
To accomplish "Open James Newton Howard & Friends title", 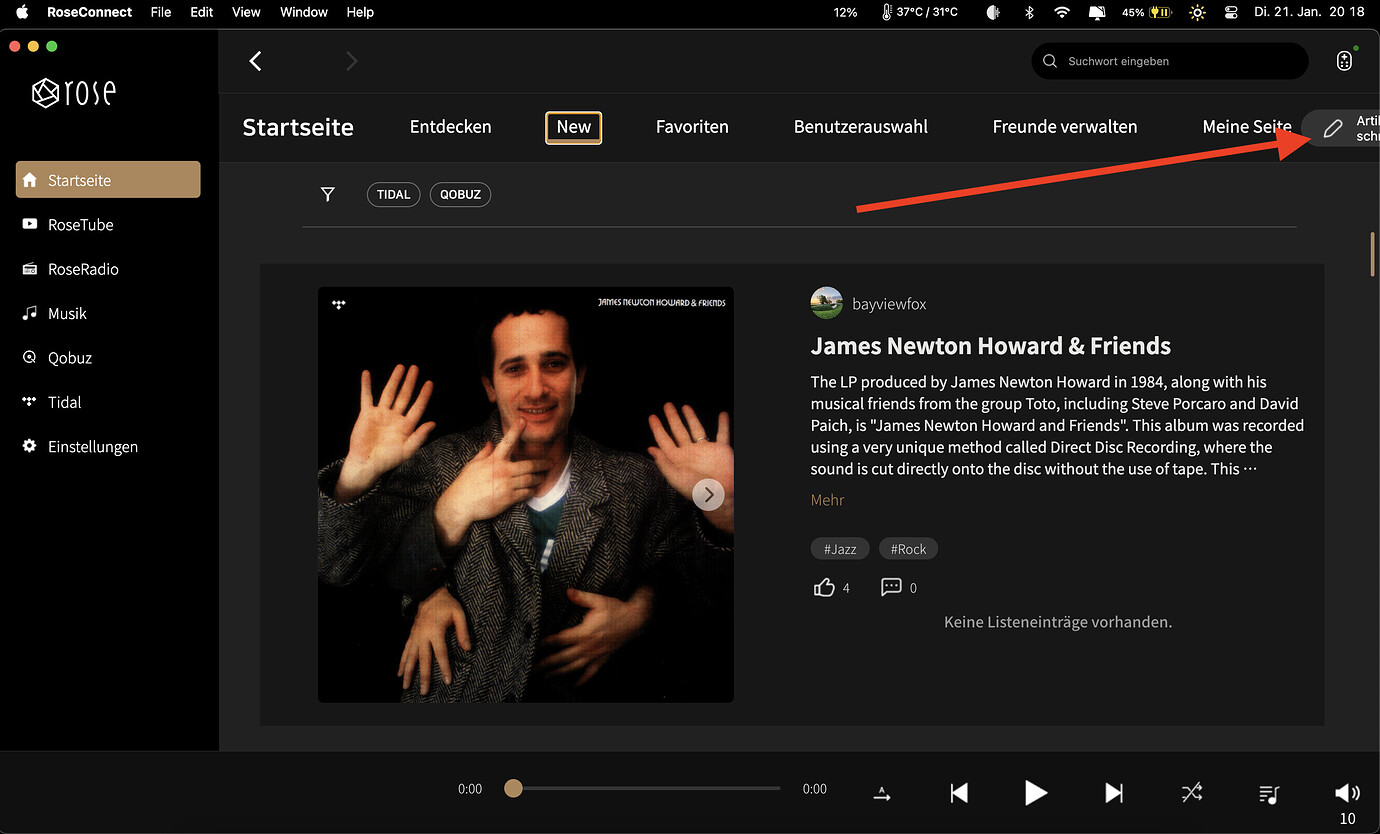I will [x=991, y=346].
